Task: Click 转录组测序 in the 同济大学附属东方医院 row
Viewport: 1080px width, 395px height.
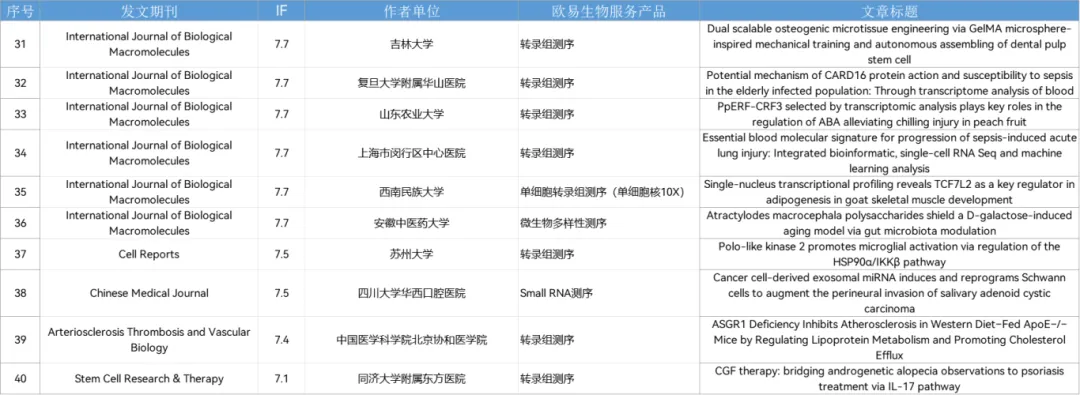Action: tap(547, 378)
